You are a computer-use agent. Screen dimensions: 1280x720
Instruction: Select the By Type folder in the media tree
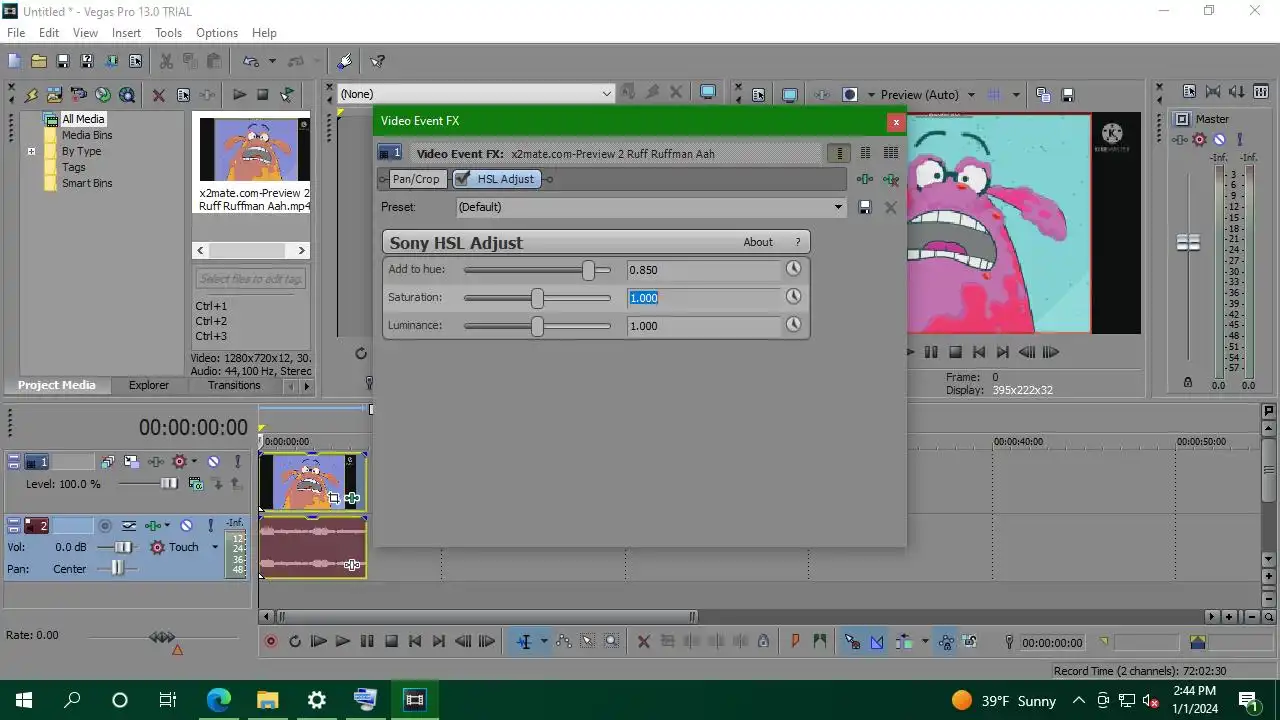[x=81, y=151]
